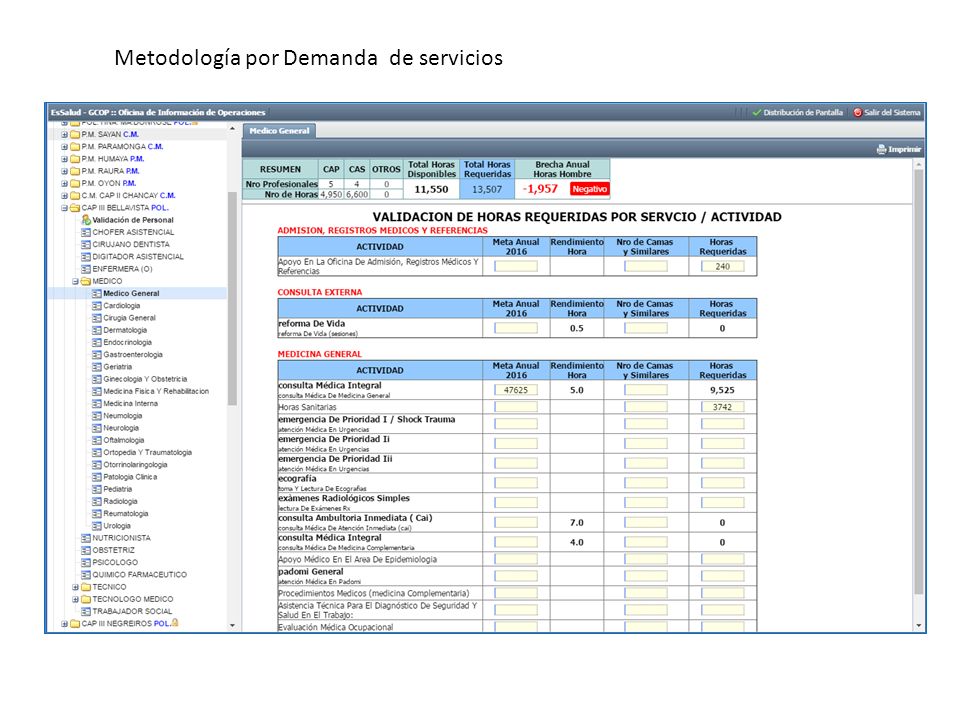Click the CHOFER ASISTENCIAL form icon

(86, 232)
